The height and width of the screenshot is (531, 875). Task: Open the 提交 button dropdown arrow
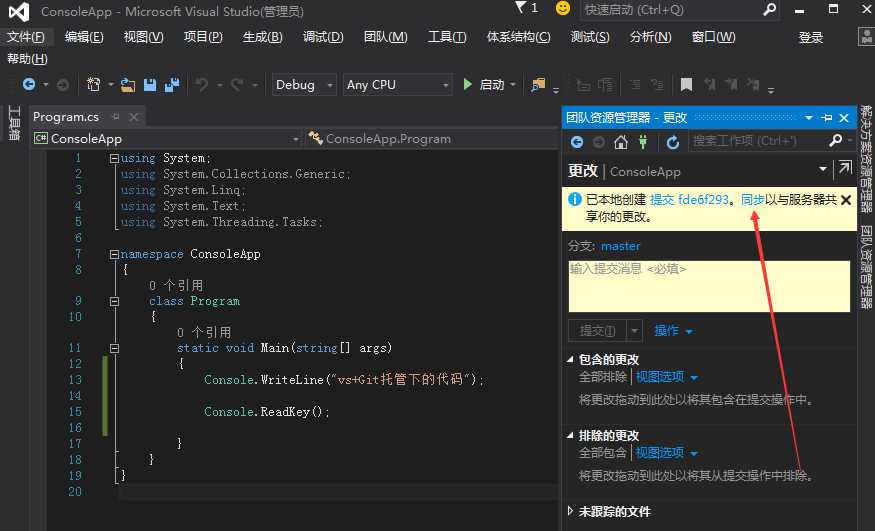coord(634,331)
